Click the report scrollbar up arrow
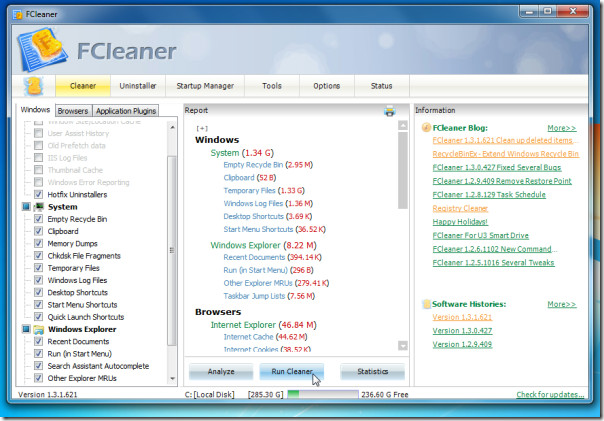604x421 pixels. pos(403,126)
